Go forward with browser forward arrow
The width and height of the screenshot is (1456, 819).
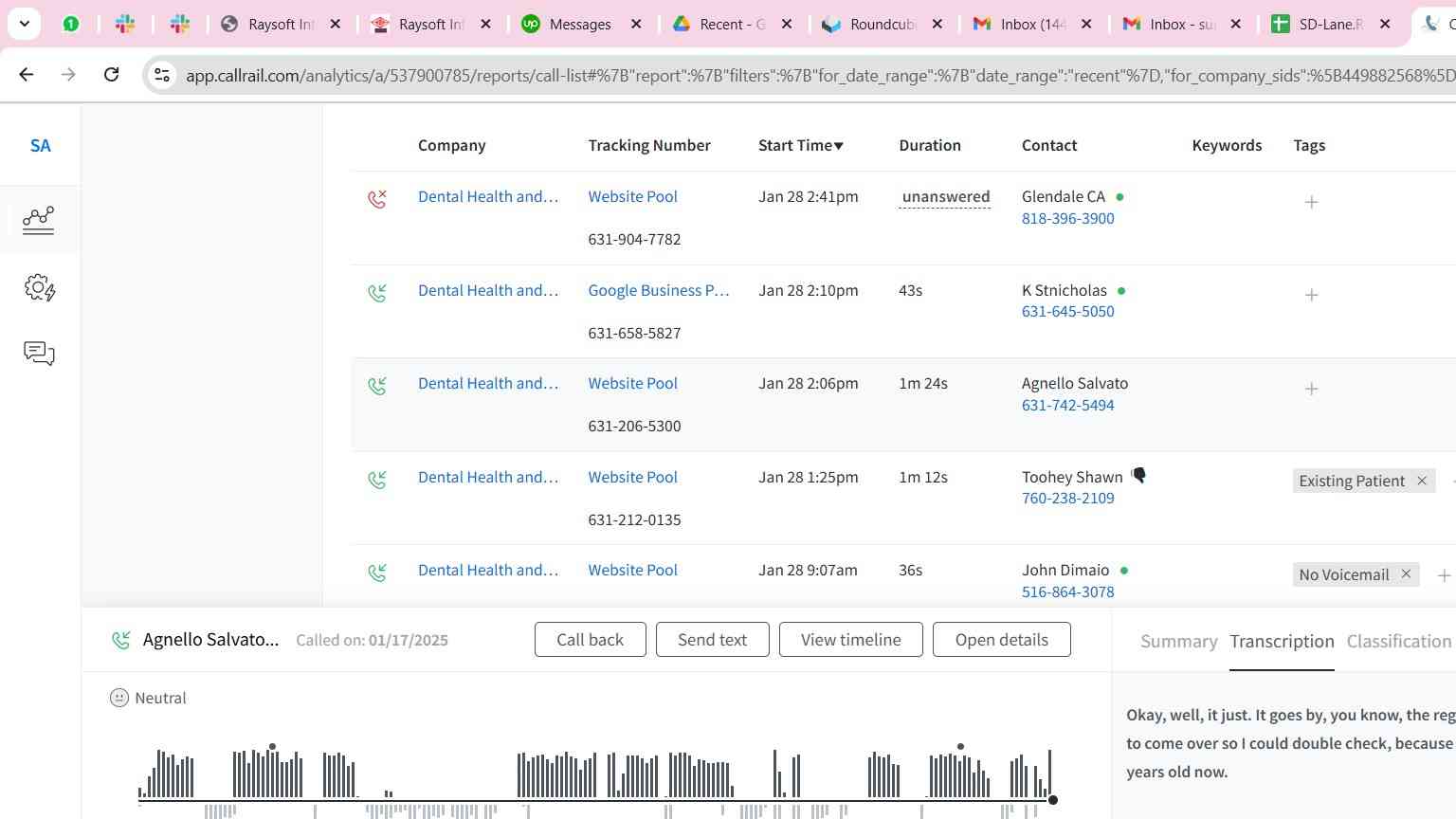[x=68, y=74]
